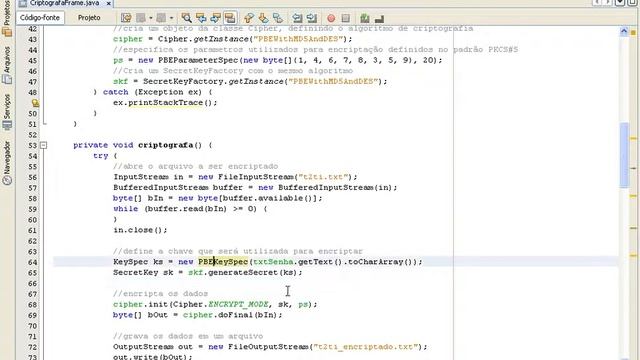This screenshot has width=640, height=360.
Task: Click vertical scrollbar thumb
Action: [x=624, y=155]
